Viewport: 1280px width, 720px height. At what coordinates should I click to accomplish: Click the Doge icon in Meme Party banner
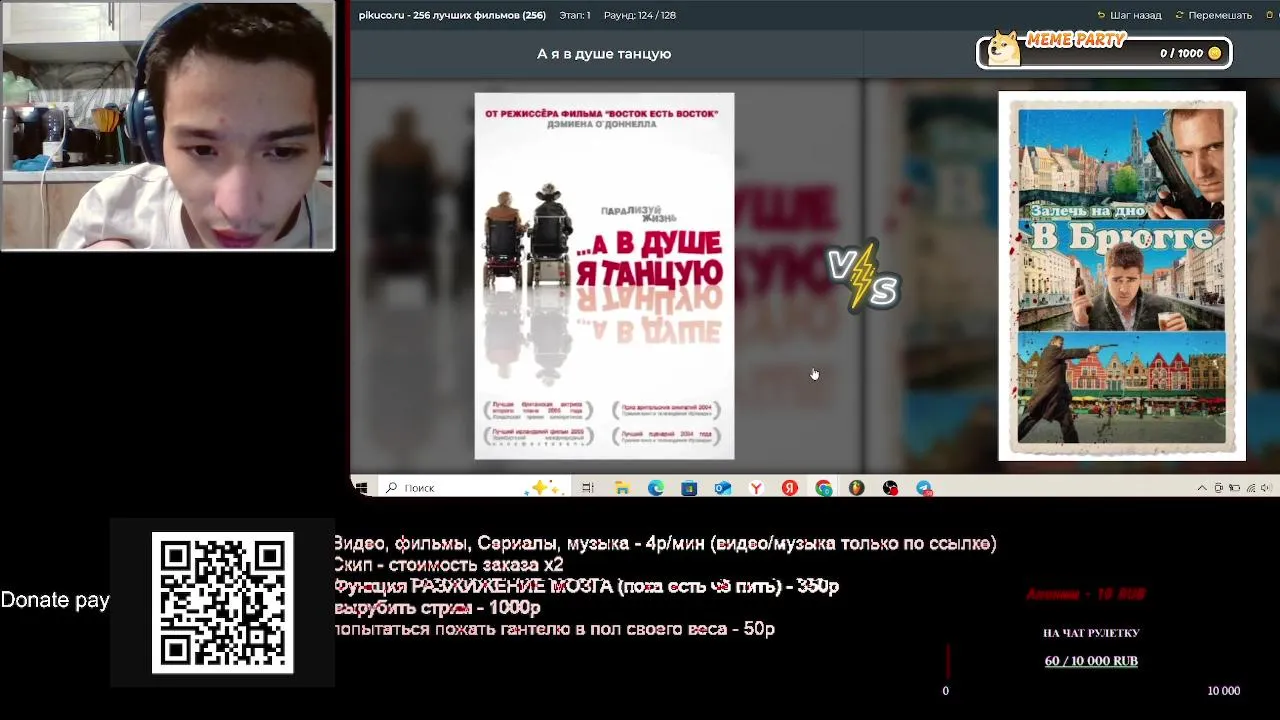pyautogui.click(x=1004, y=49)
